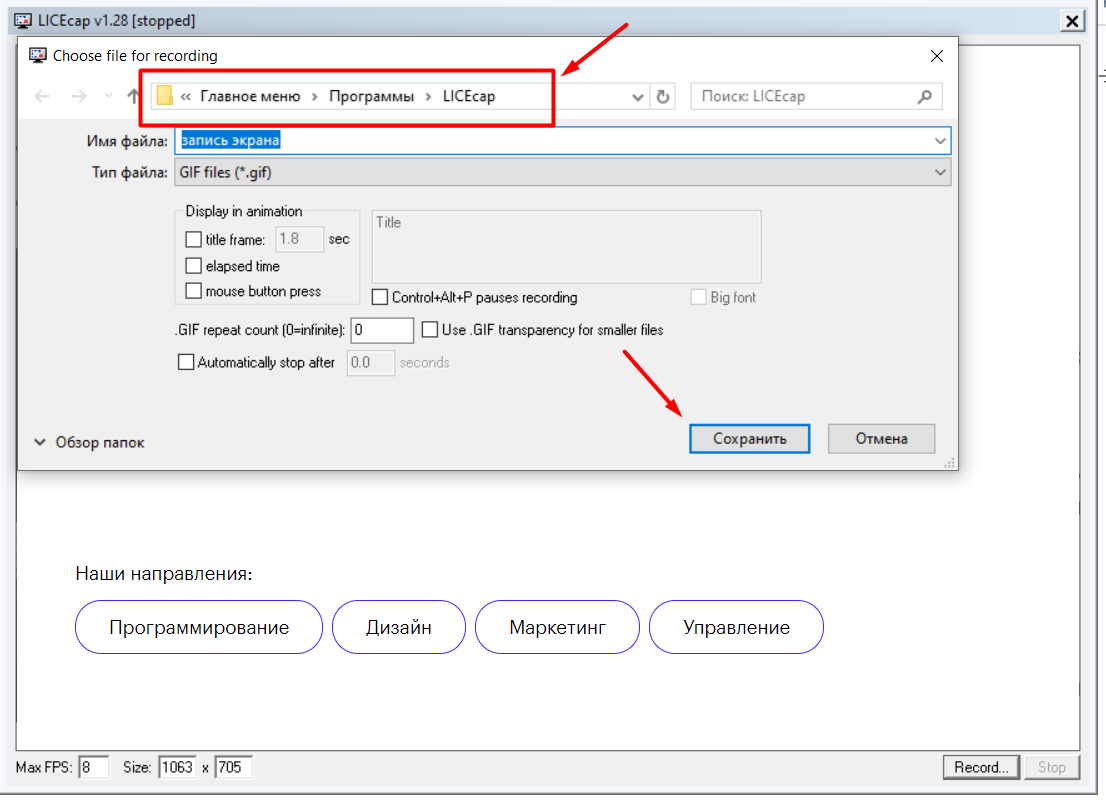The height and width of the screenshot is (801, 1106).
Task: Enable the mouse button press checkbox
Action: pos(193,291)
